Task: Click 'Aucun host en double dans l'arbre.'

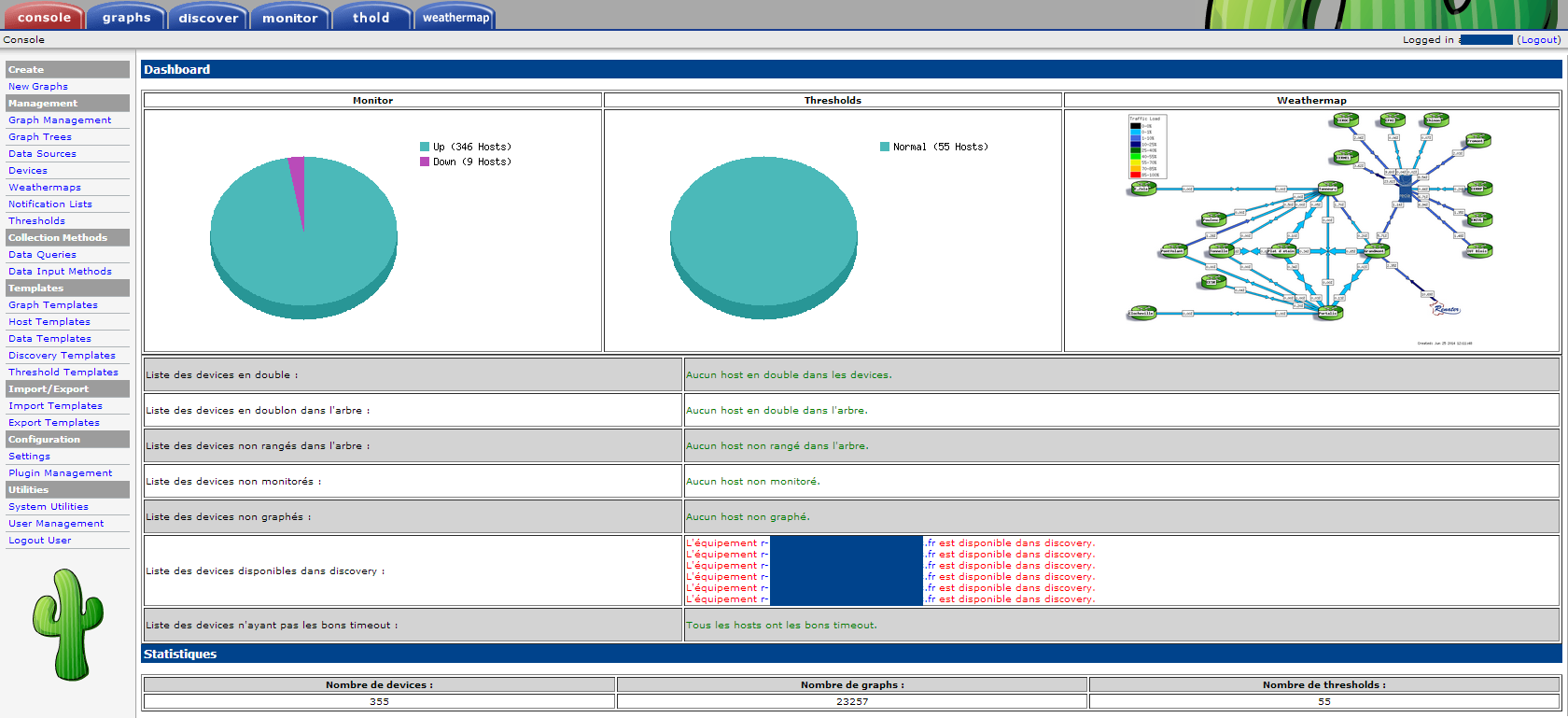Action: tap(777, 410)
